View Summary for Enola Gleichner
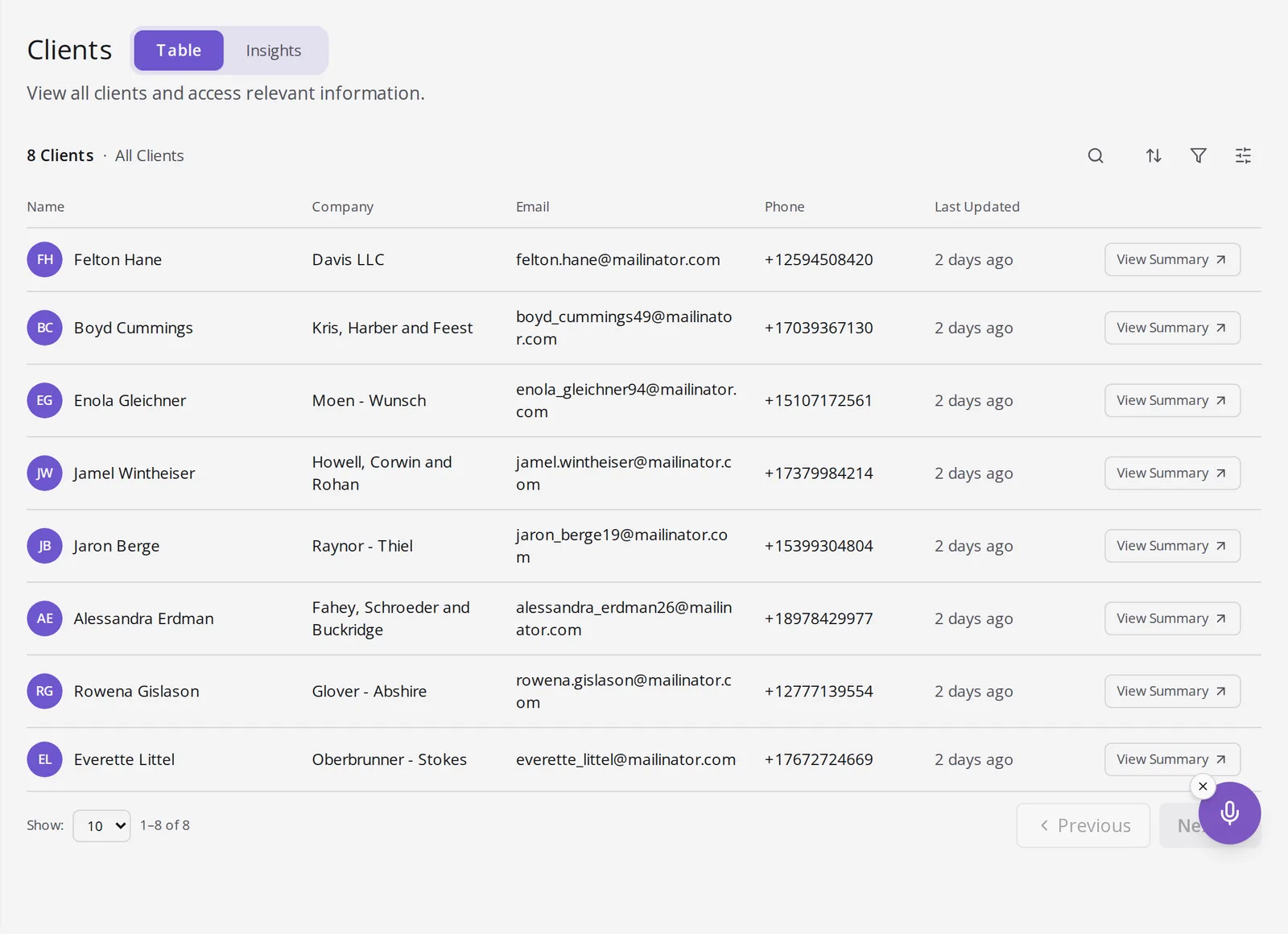Screen dimensions: 1288x934 1172,400
